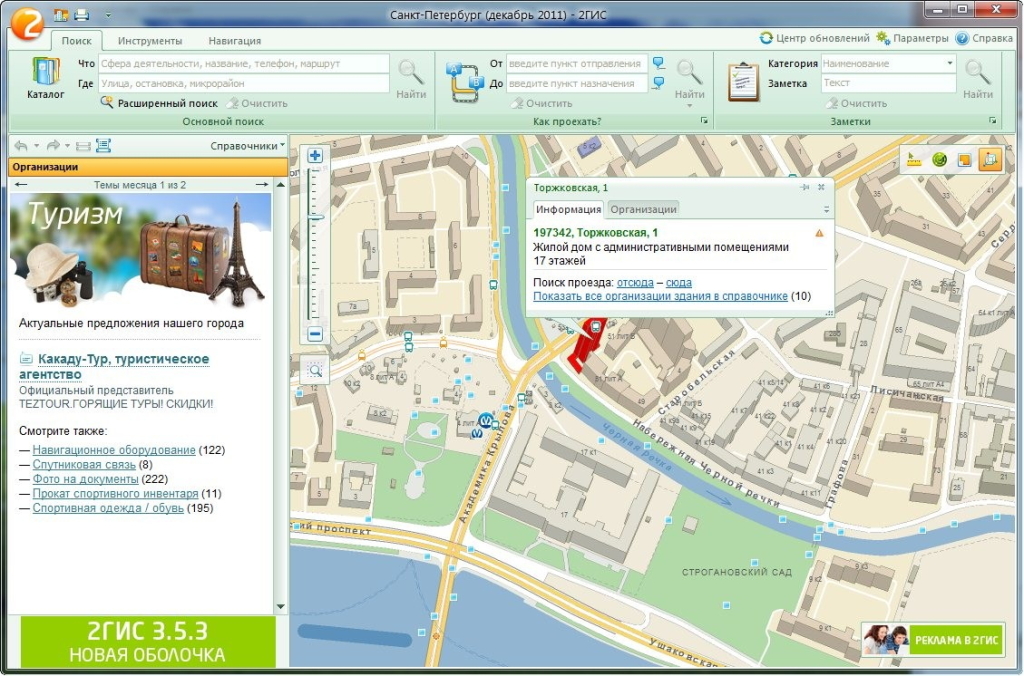Image resolution: width=1024 pixels, height=676 pixels.
Task: Click the отсюда route link
Action: [635, 282]
